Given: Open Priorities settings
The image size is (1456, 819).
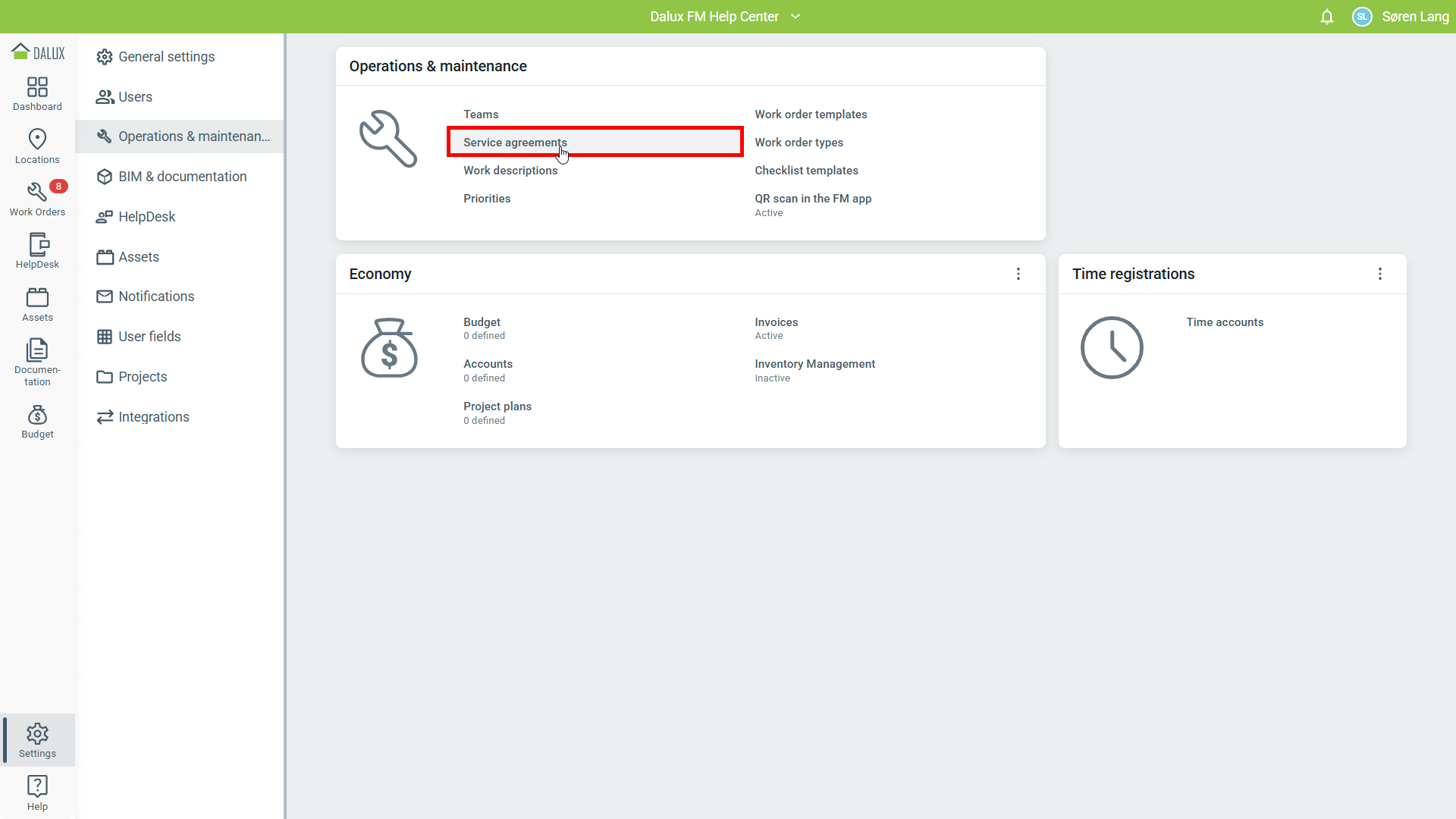Looking at the screenshot, I should coord(487,199).
